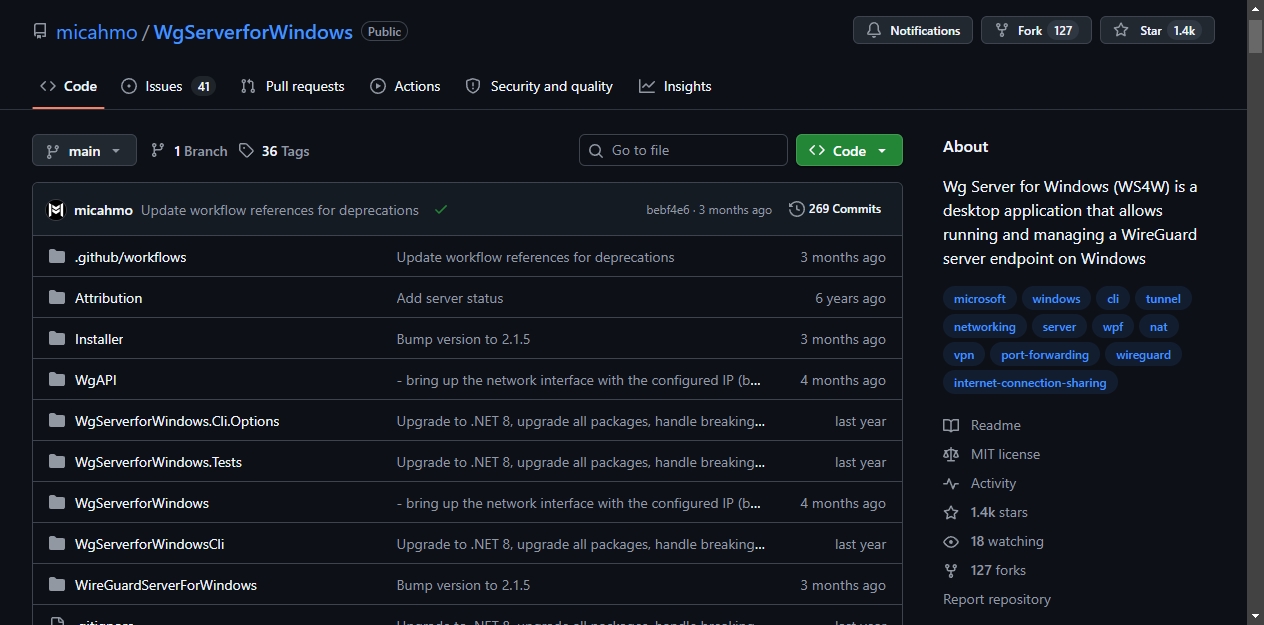
Task: View the 269 Commits history
Action: point(835,209)
